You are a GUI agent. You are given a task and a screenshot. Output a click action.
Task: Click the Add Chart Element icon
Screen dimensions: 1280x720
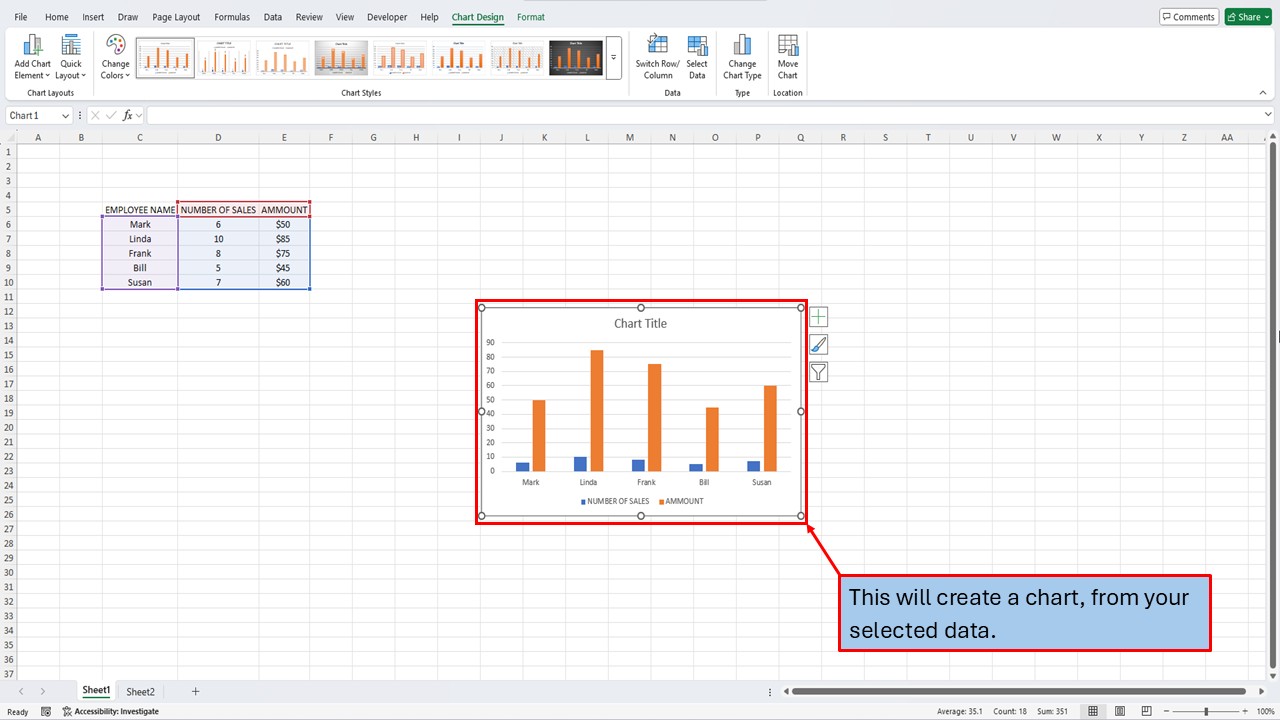click(32, 50)
